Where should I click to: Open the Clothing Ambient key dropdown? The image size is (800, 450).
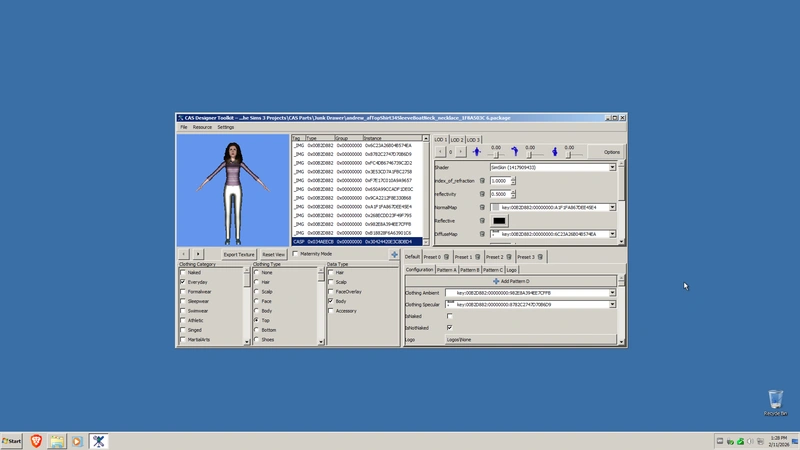pos(612,293)
